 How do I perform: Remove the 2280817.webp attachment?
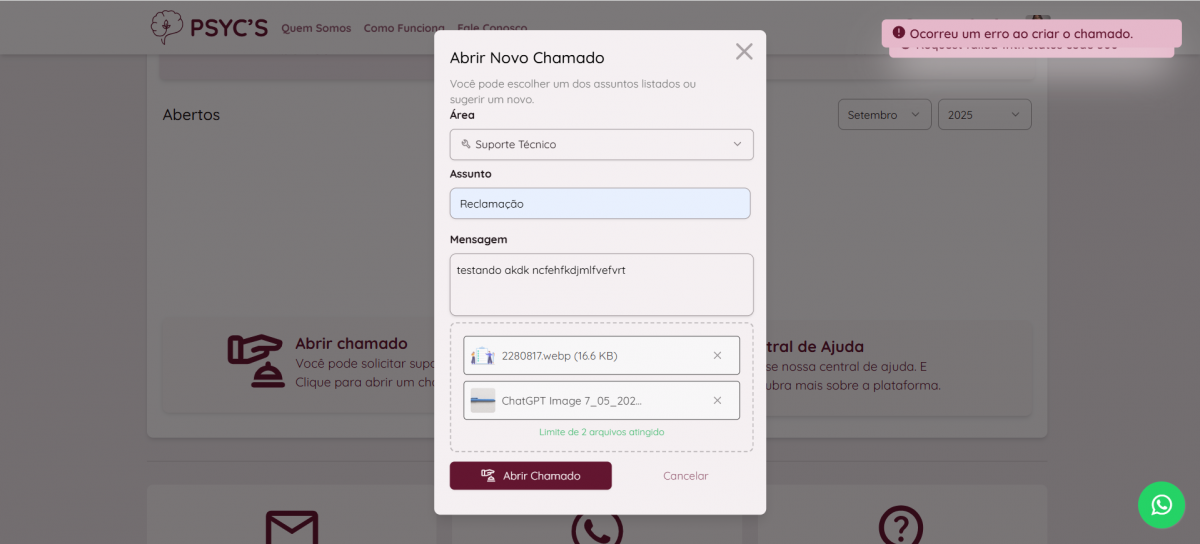click(x=717, y=355)
